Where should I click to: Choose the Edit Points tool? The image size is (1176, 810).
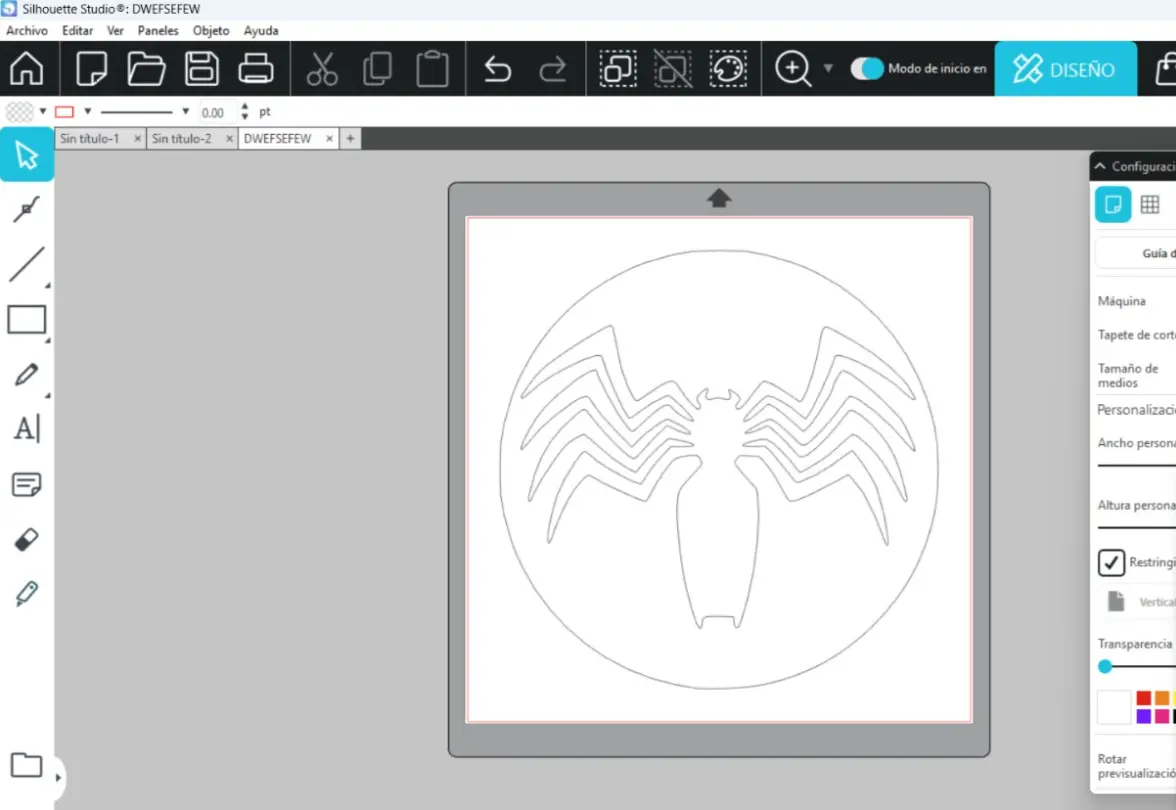click(27, 209)
